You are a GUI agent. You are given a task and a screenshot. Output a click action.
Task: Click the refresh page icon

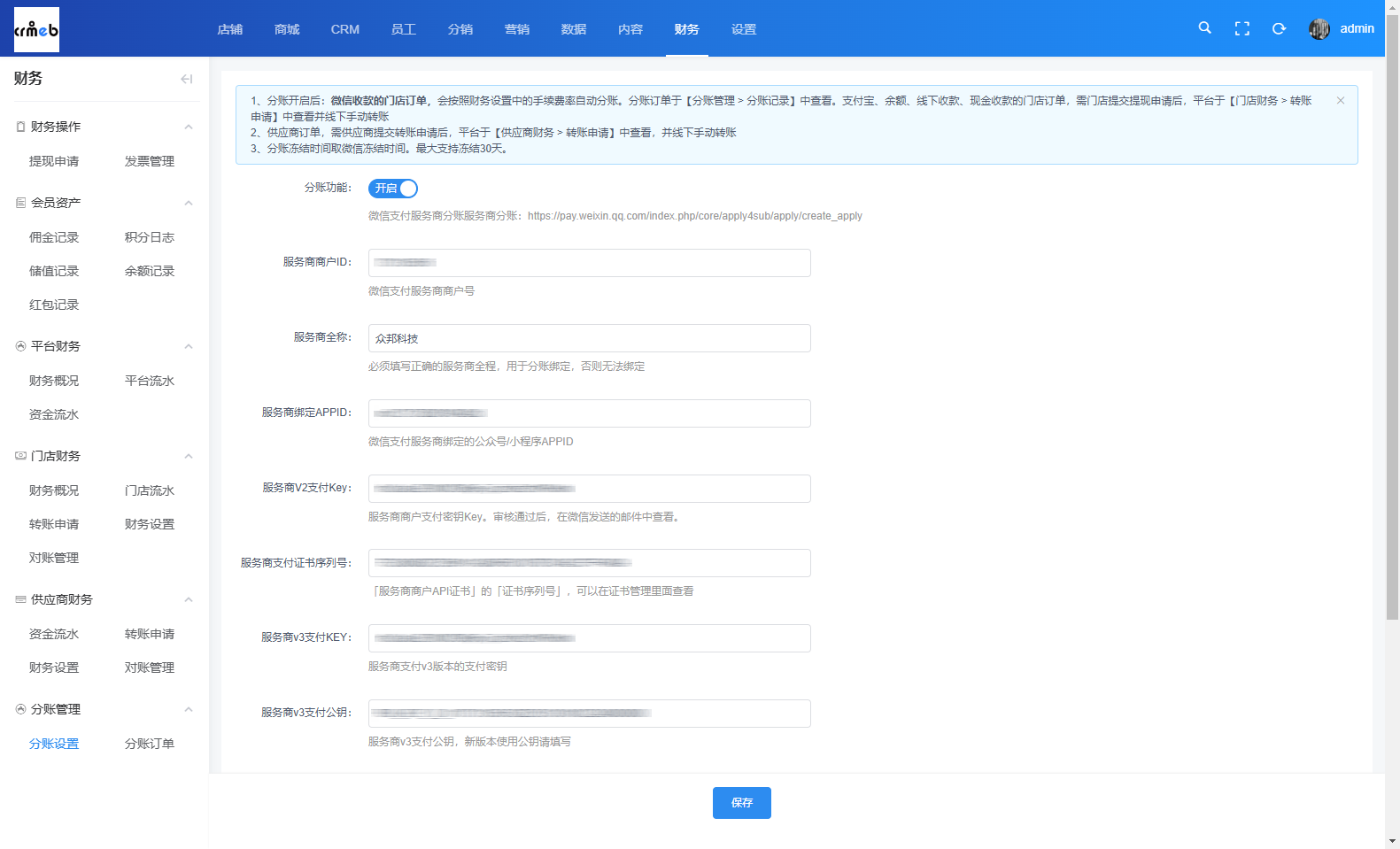[x=1279, y=29]
